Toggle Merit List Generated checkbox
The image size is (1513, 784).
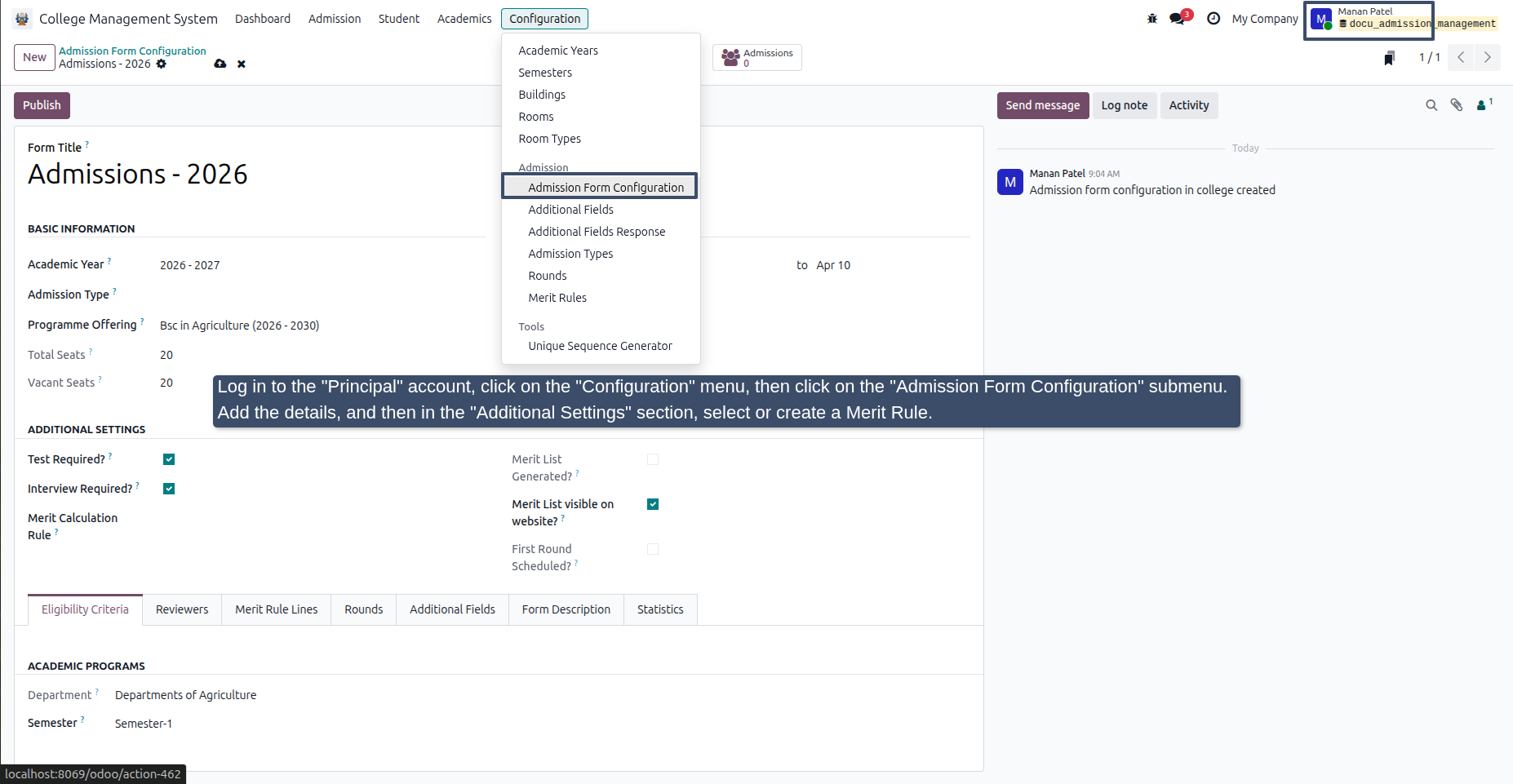pos(653,459)
